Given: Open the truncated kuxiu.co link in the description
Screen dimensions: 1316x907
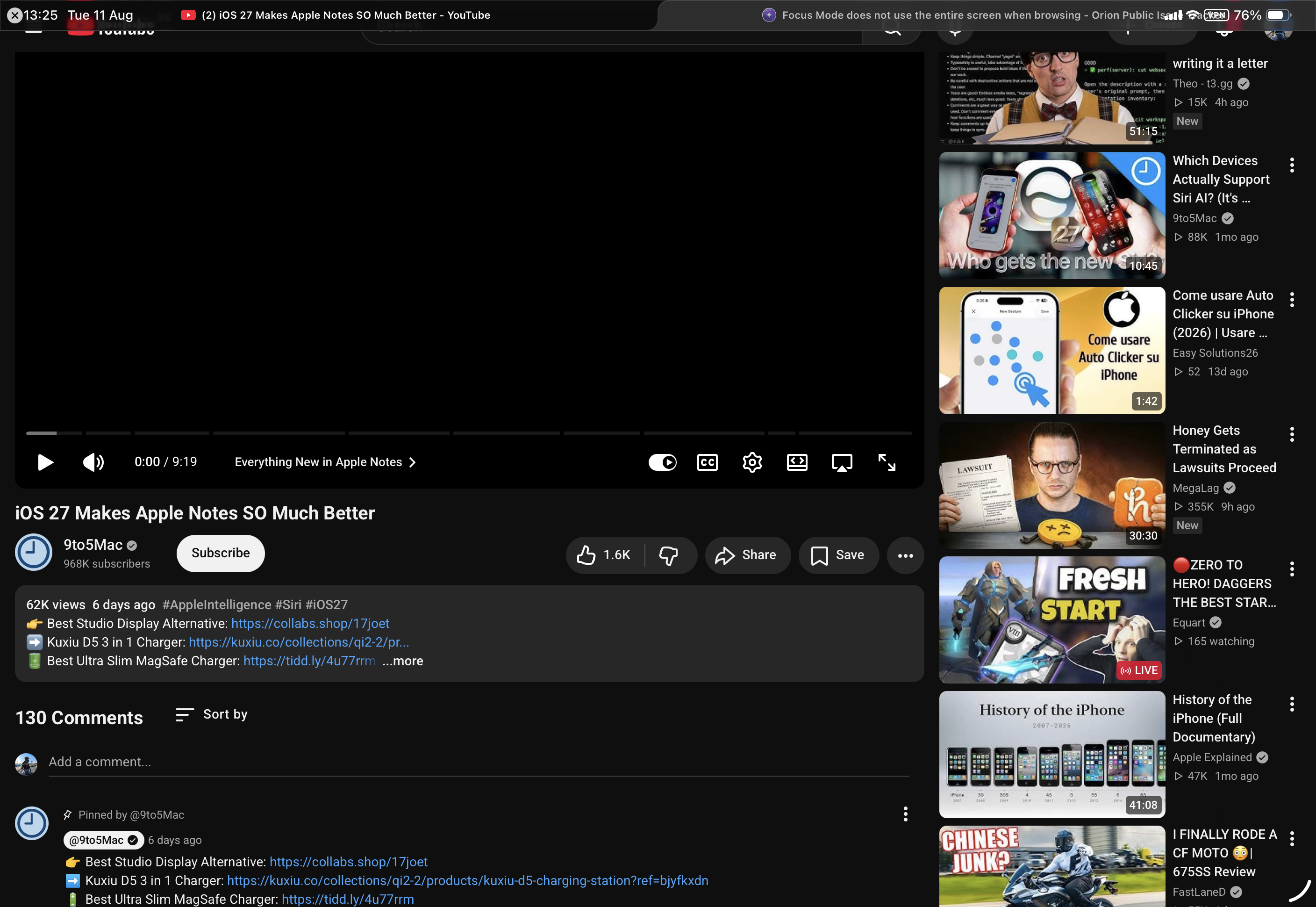Looking at the screenshot, I should pyautogui.click(x=299, y=642).
